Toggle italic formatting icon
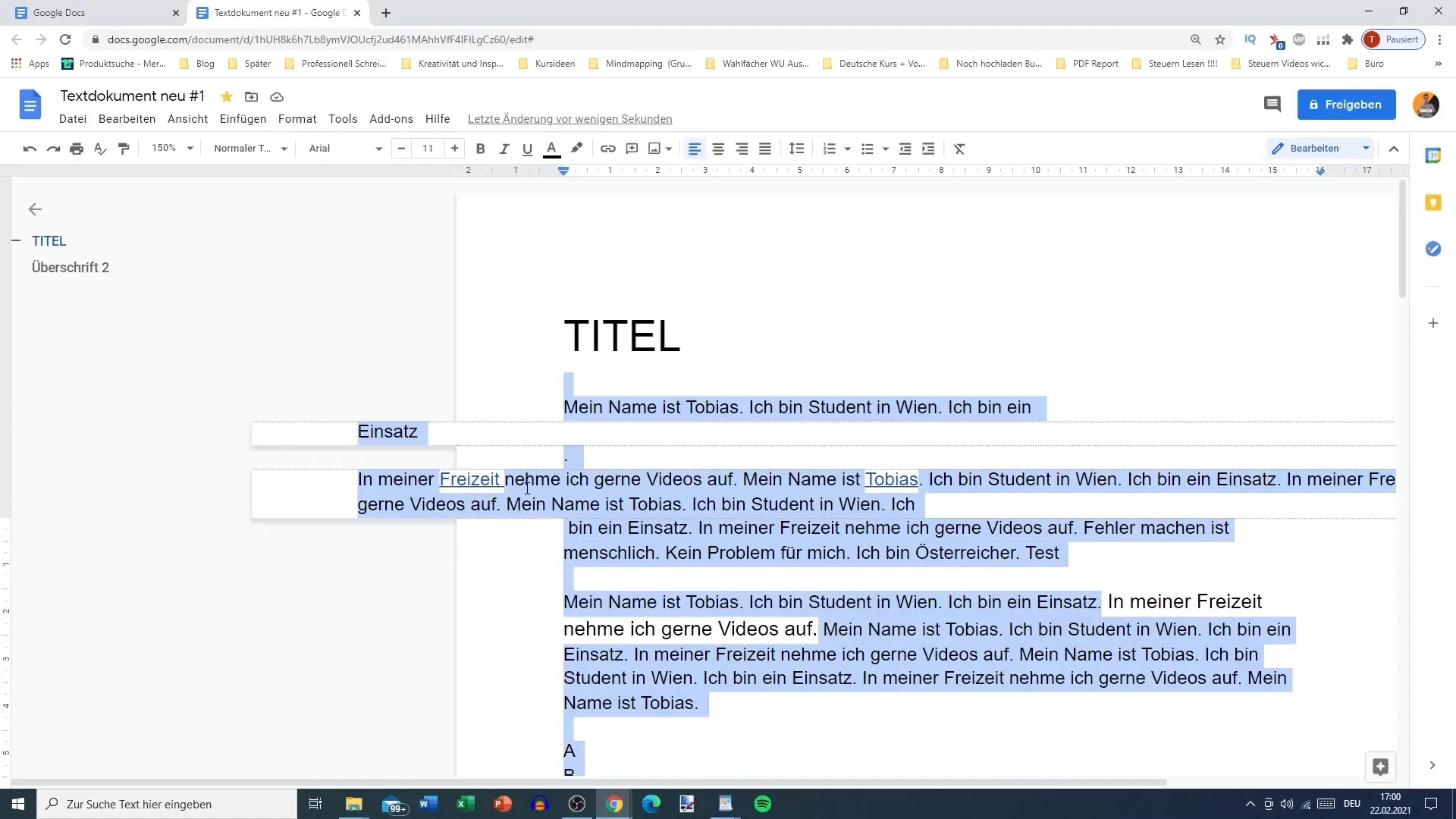 [x=504, y=149]
